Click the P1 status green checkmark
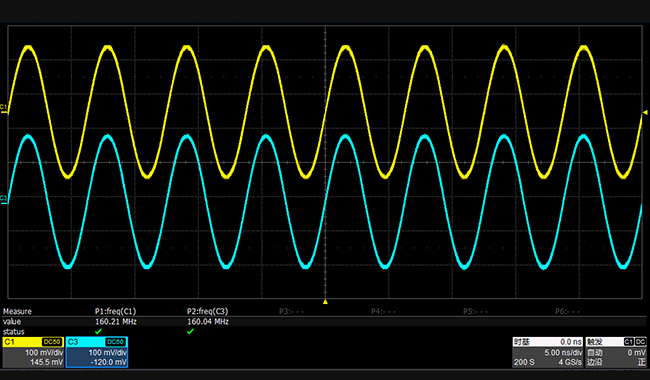 click(x=98, y=332)
